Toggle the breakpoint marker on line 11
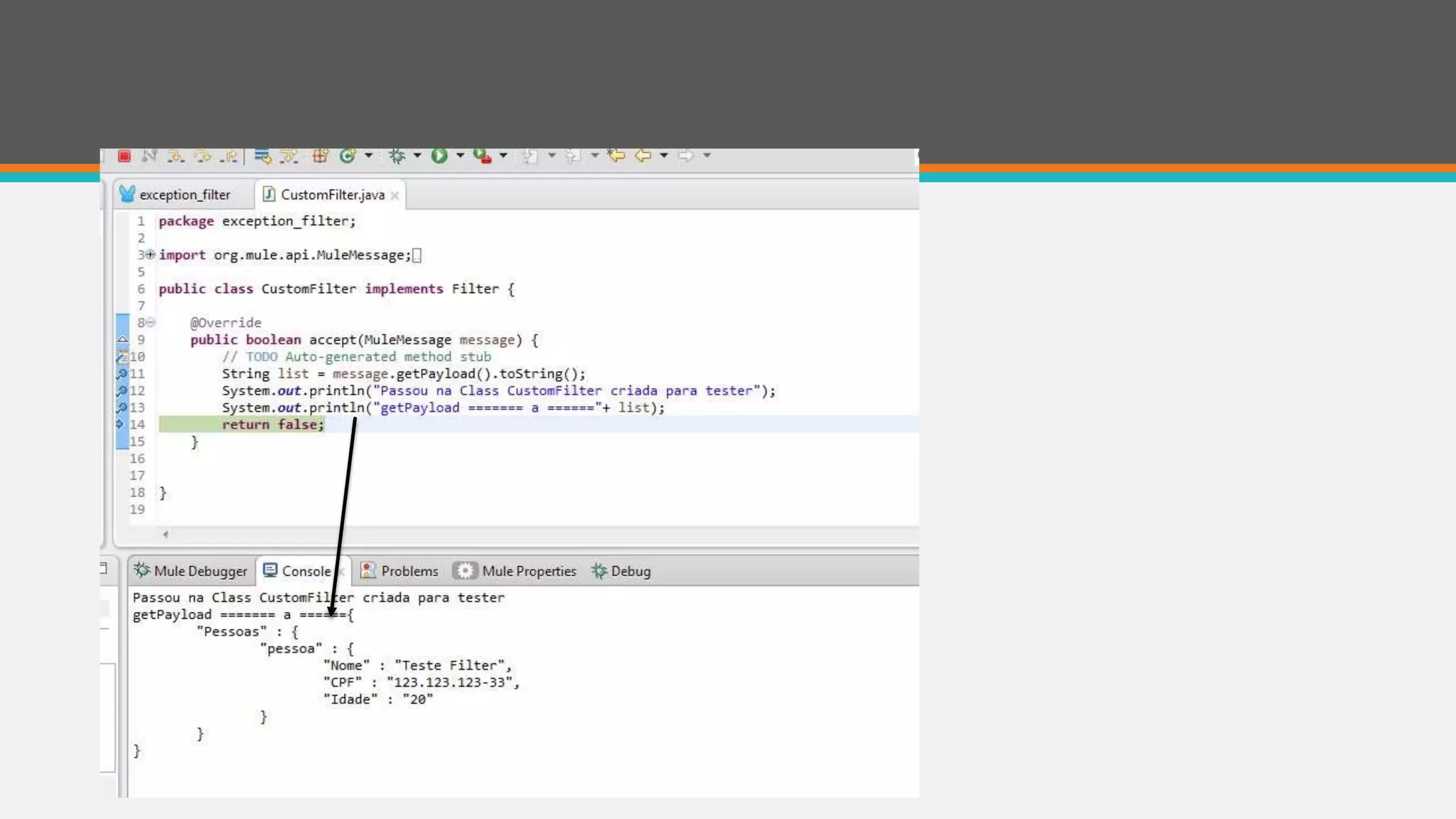1456x819 pixels. [122, 373]
